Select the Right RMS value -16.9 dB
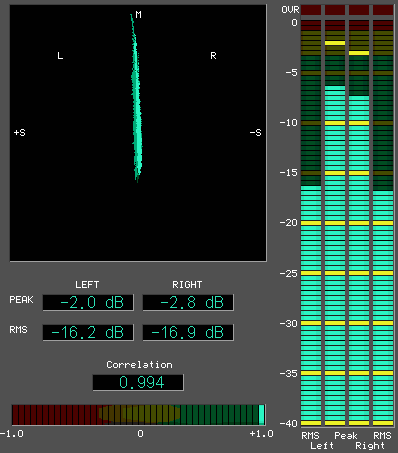Image resolution: width=398 pixels, height=453 pixels. (x=188, y=332)
